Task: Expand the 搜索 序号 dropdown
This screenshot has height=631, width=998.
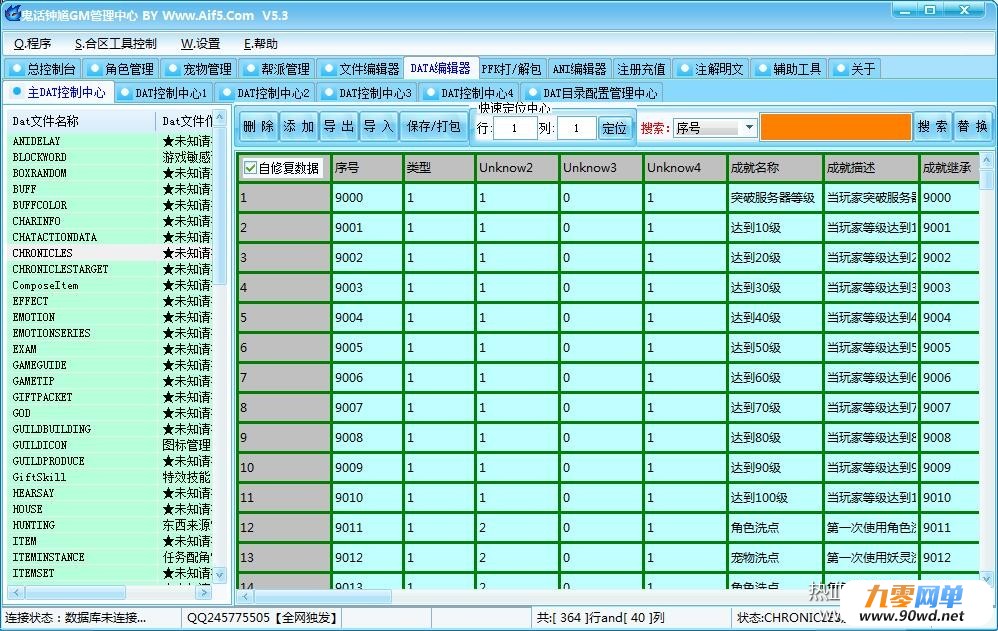Action: point(749,127)
